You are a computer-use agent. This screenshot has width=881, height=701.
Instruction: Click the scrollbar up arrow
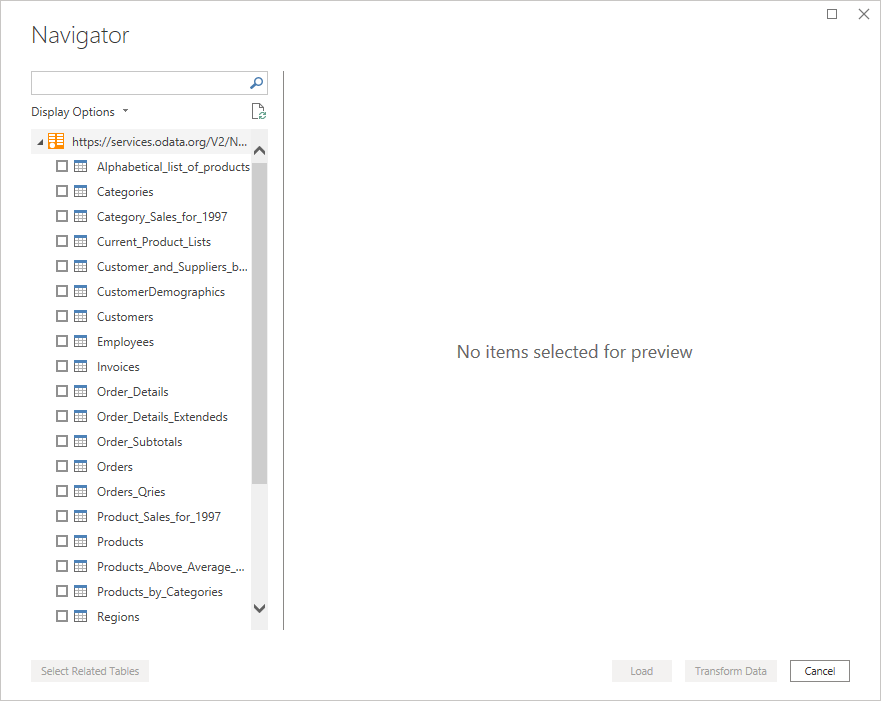(260, 151)
